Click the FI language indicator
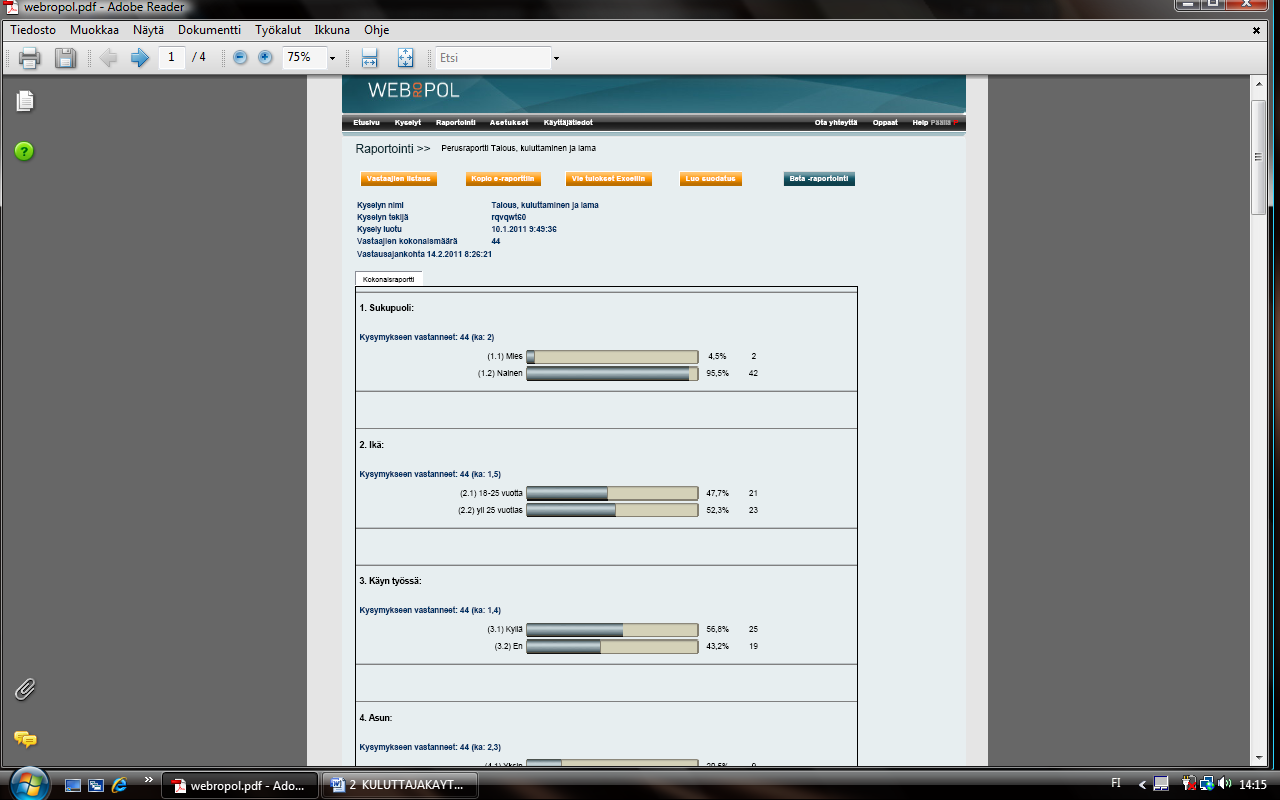The image size is (1280, 800). [x=1116, y=783]
